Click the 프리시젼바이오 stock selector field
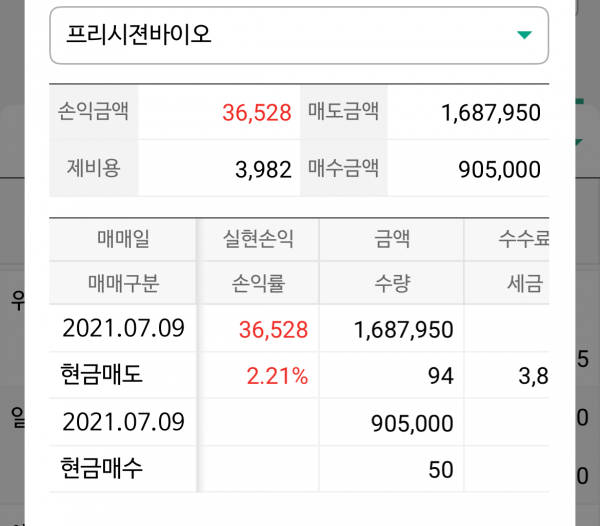Image resolution: width=600 pixels, height=526 pixels. tap(280, 36)
